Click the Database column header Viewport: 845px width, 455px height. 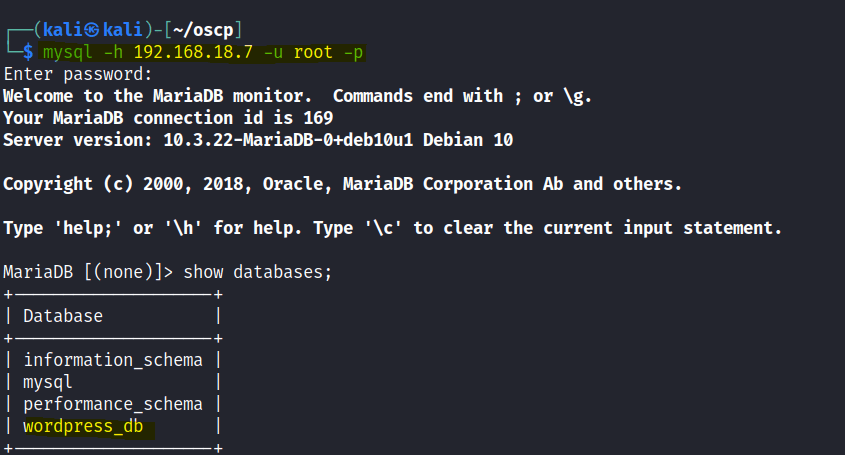[63, 316]
